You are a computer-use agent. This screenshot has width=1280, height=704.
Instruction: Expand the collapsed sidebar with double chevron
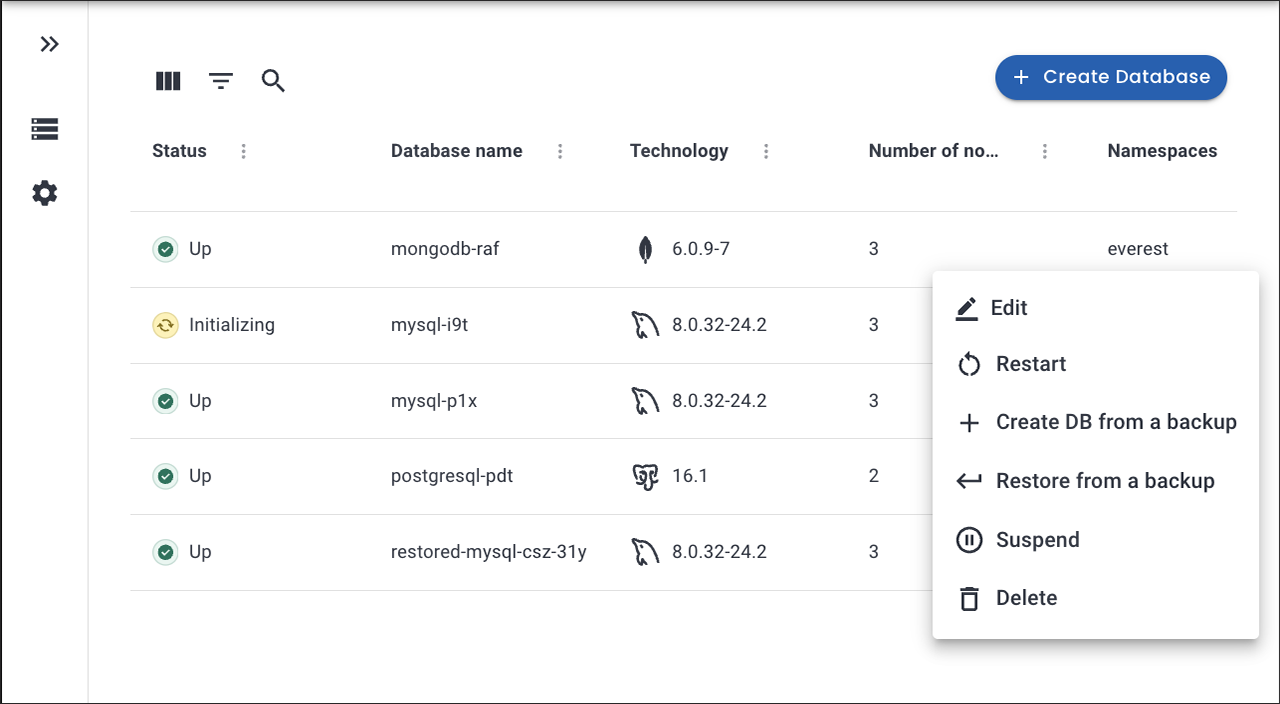click(x=49, y=44)
